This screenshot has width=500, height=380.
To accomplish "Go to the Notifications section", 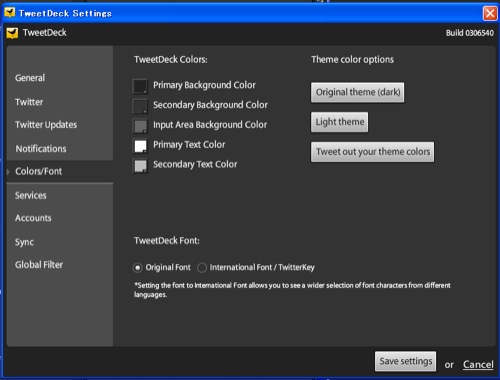I will tap(41, 149).
